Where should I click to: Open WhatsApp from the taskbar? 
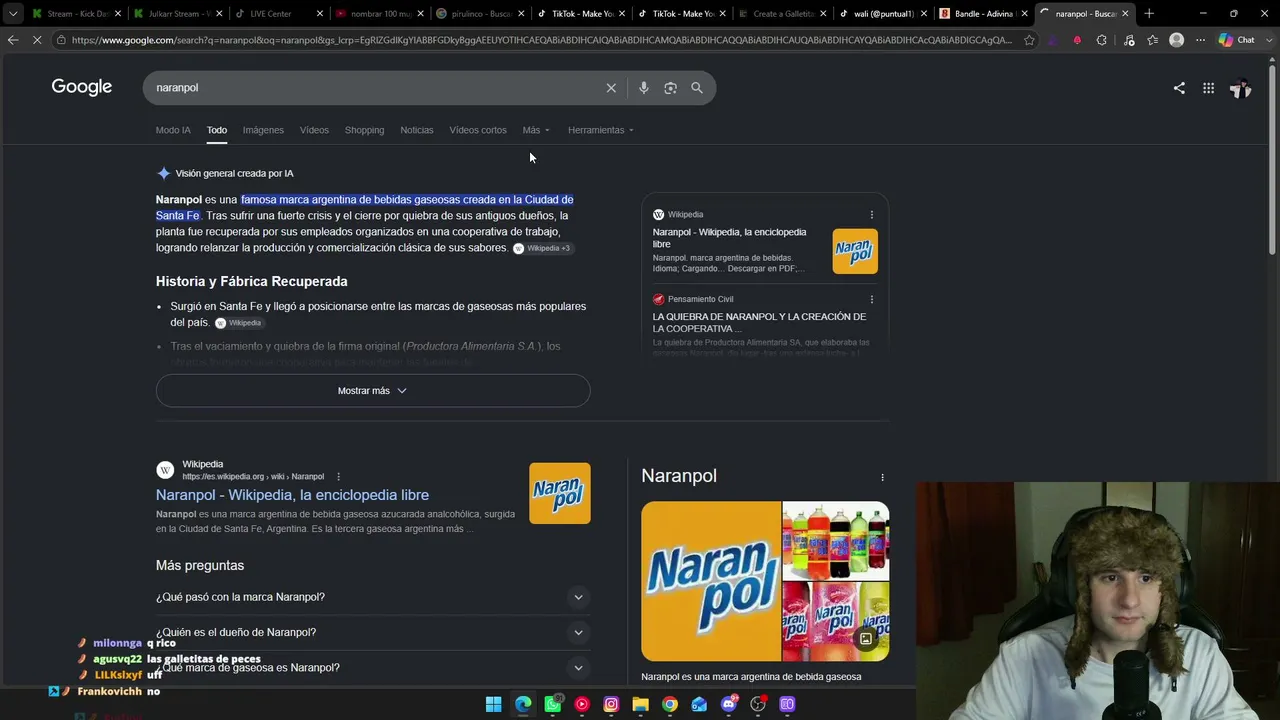coord(553,704)
